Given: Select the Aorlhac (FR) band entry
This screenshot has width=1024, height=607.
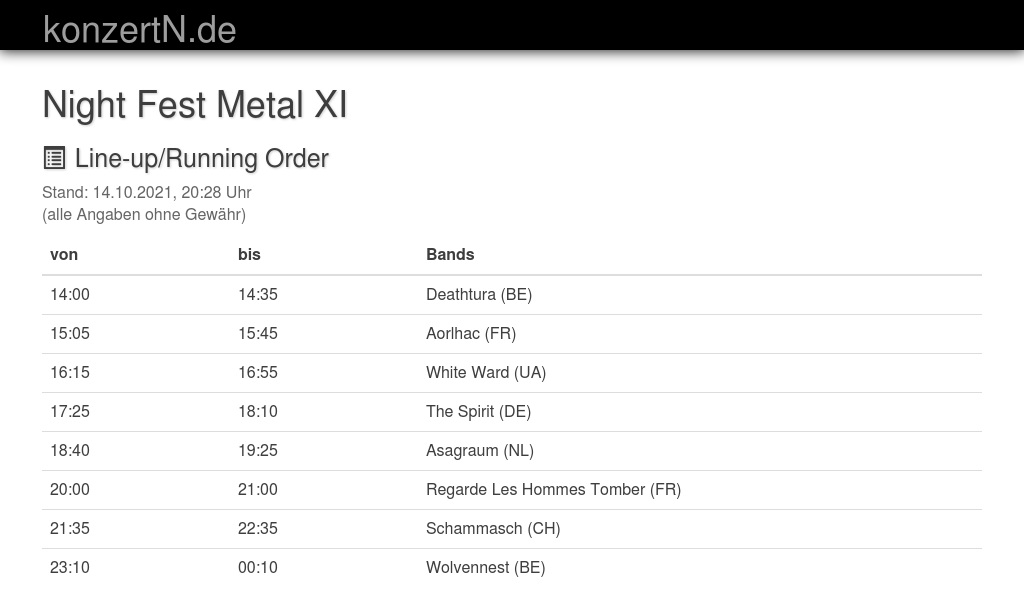Looking at the screenshot, I should point(471,333).
